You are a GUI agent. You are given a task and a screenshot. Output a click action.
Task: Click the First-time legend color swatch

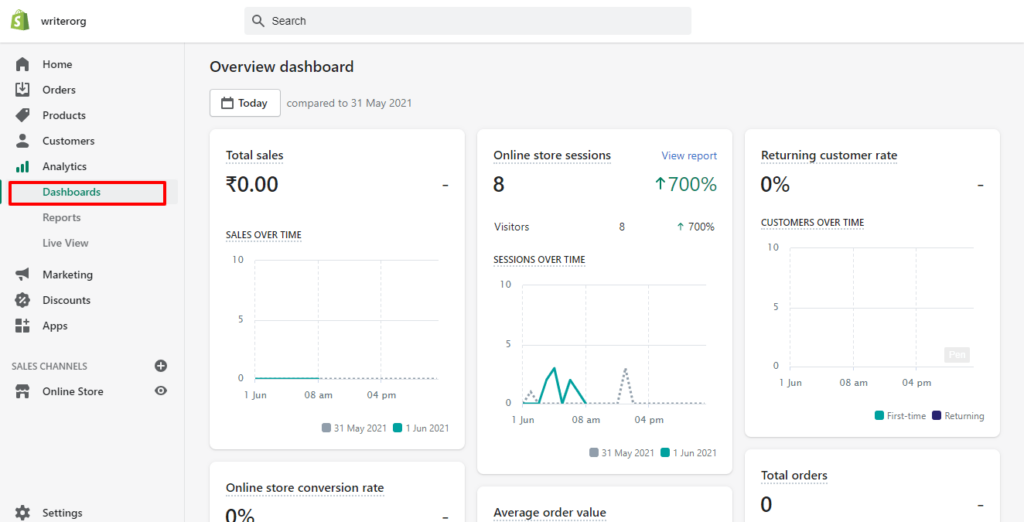[879, 416]
